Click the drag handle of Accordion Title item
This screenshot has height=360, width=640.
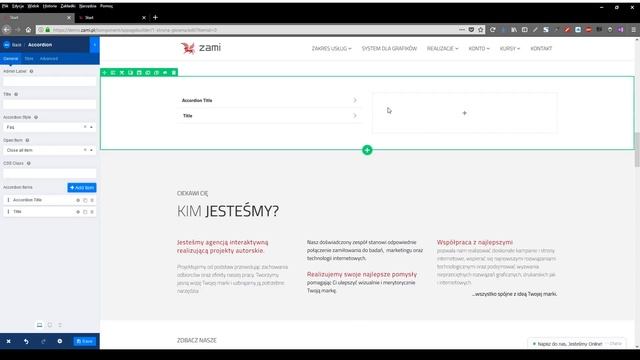[8, 200]
